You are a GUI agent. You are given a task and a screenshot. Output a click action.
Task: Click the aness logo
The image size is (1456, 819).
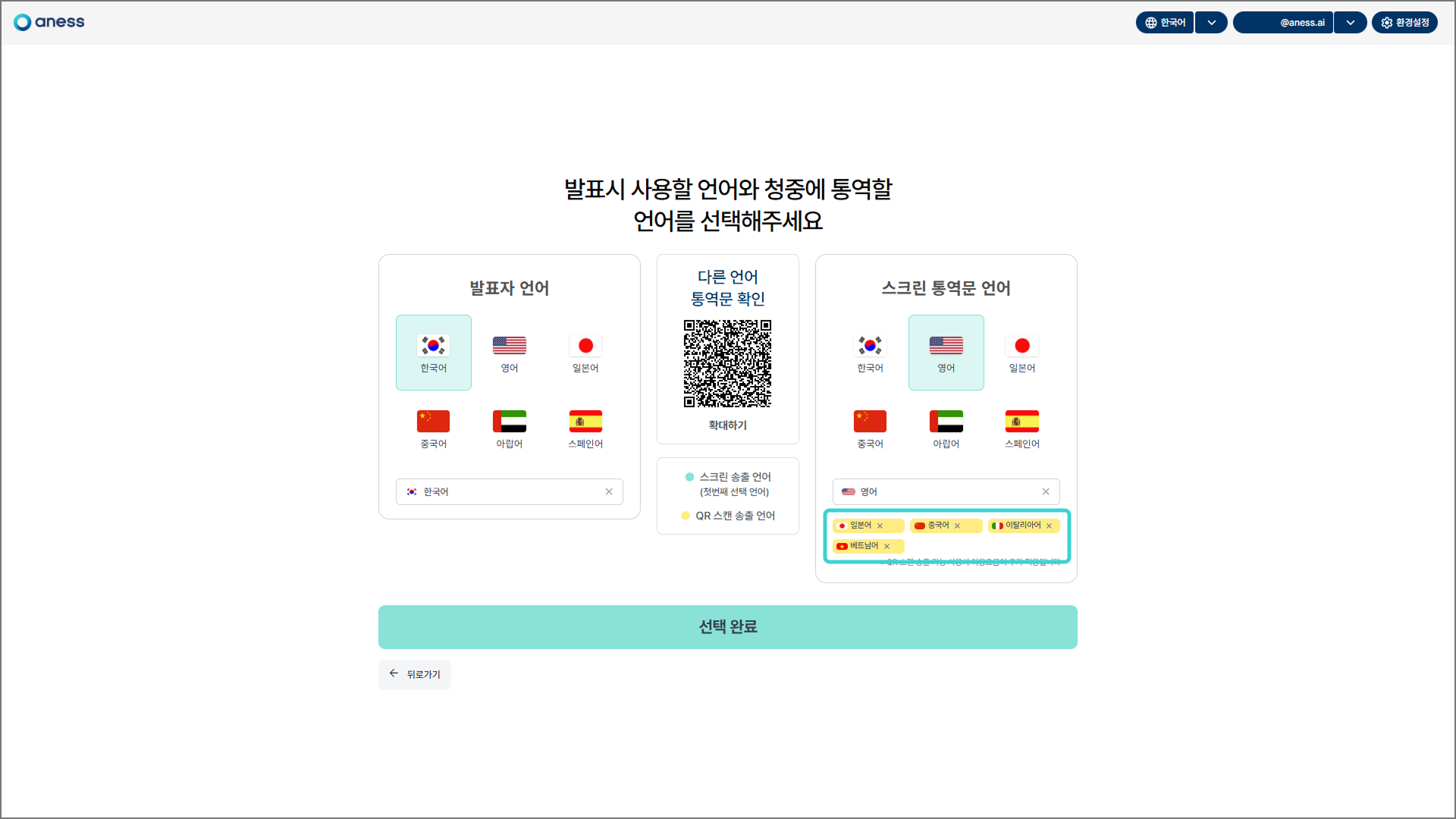49,22
